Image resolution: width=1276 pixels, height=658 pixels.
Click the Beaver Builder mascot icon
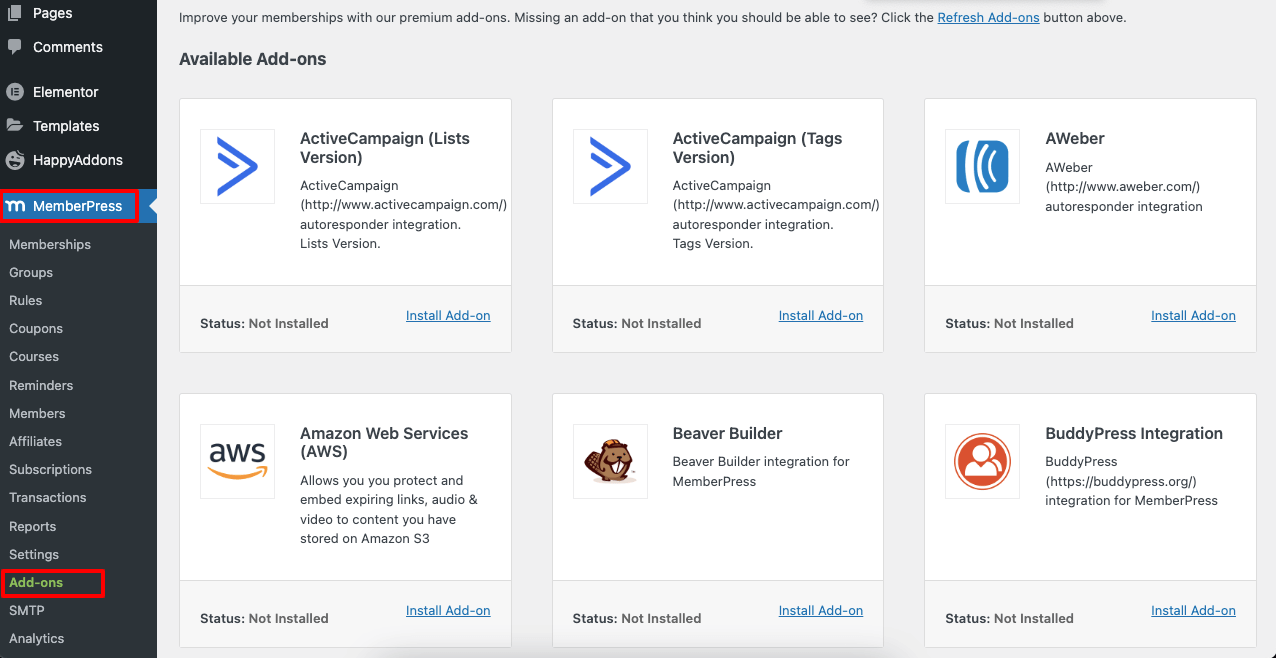coord(610,461)
